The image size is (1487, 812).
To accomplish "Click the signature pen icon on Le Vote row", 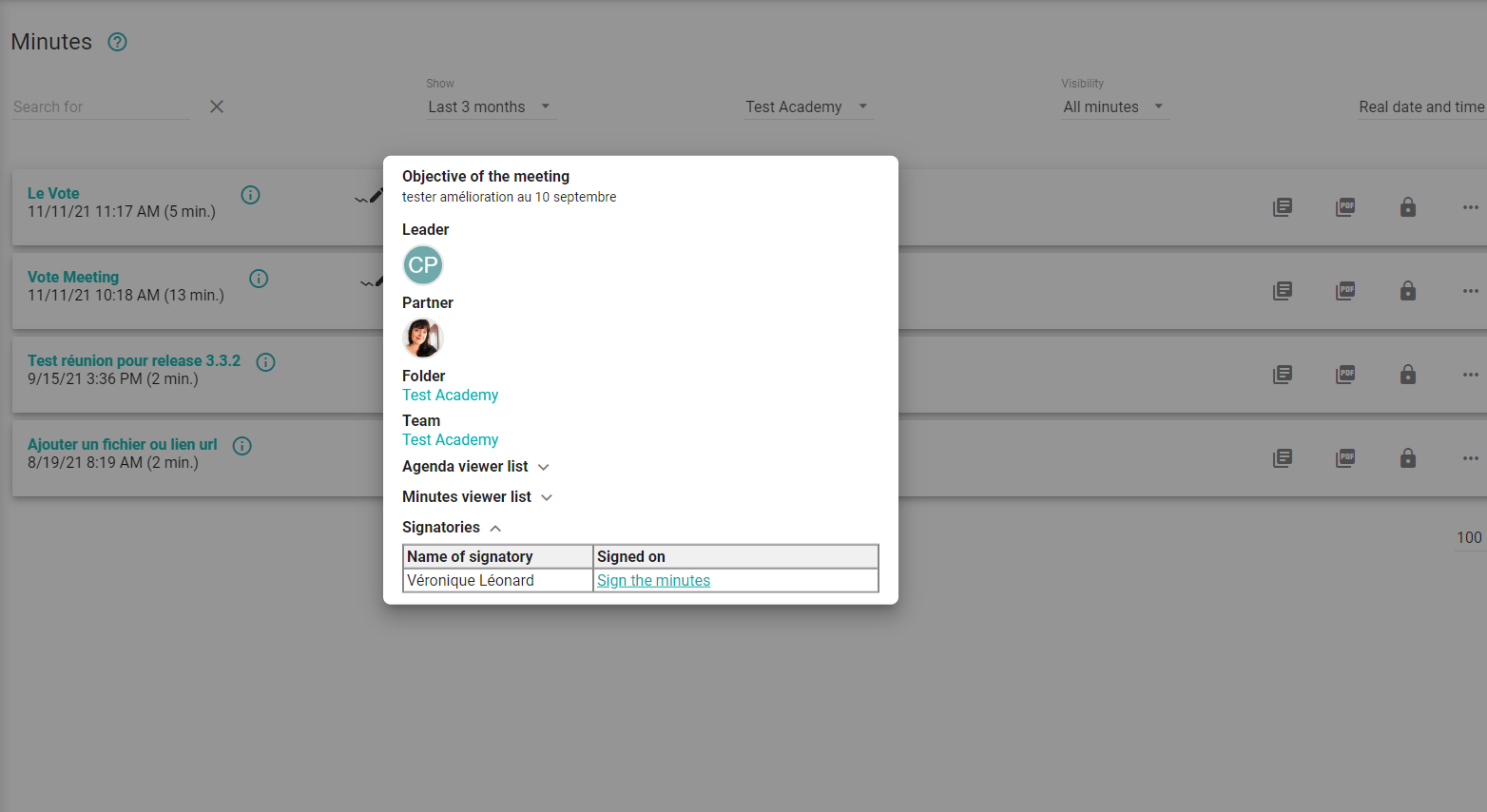I will [x=369, y=197].
